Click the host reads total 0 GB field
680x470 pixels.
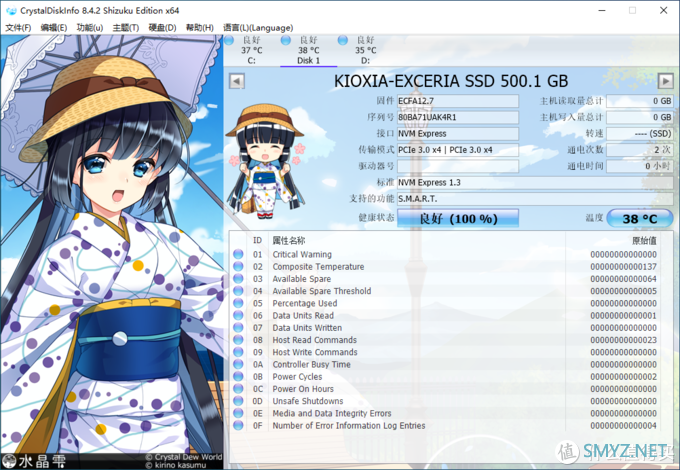(x=640, y=101)
